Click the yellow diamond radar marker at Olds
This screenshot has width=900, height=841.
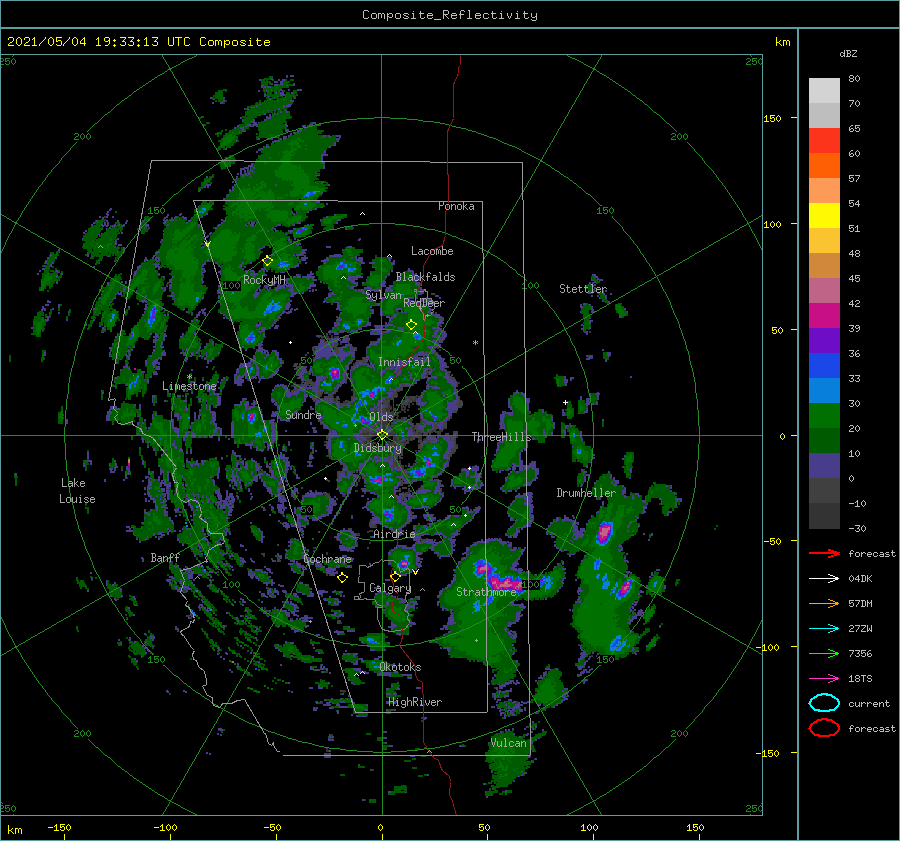[x=382, y=435]
